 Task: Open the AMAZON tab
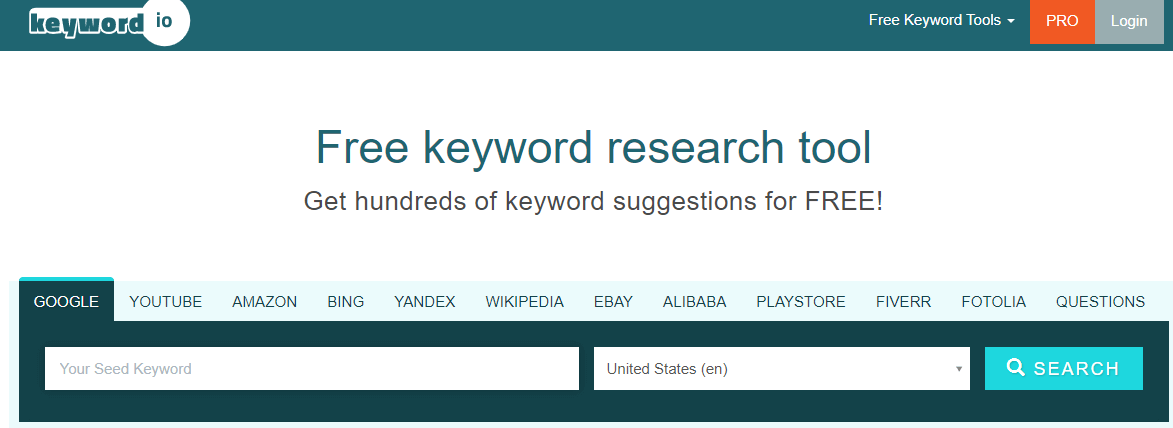[264, 302]
